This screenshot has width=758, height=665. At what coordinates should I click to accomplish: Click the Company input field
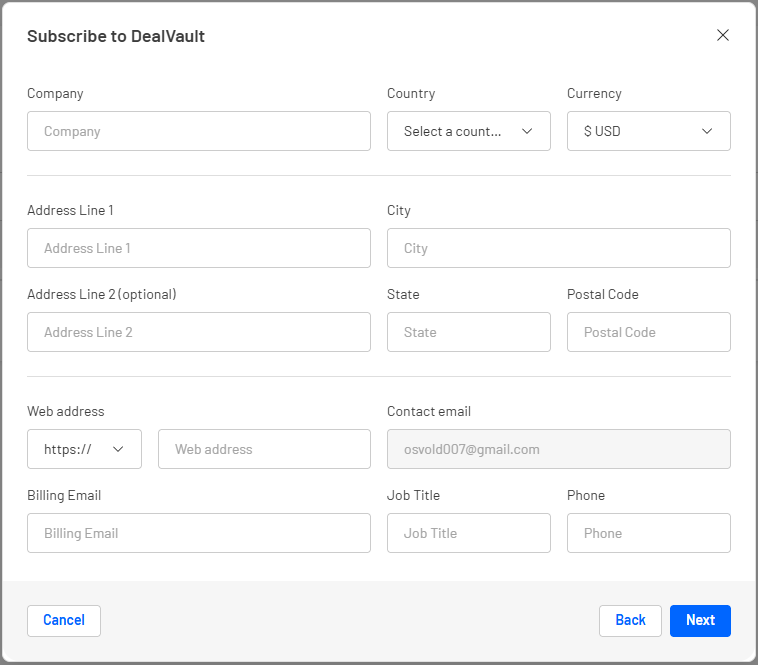pyautogui.click(x=199, y=131)
